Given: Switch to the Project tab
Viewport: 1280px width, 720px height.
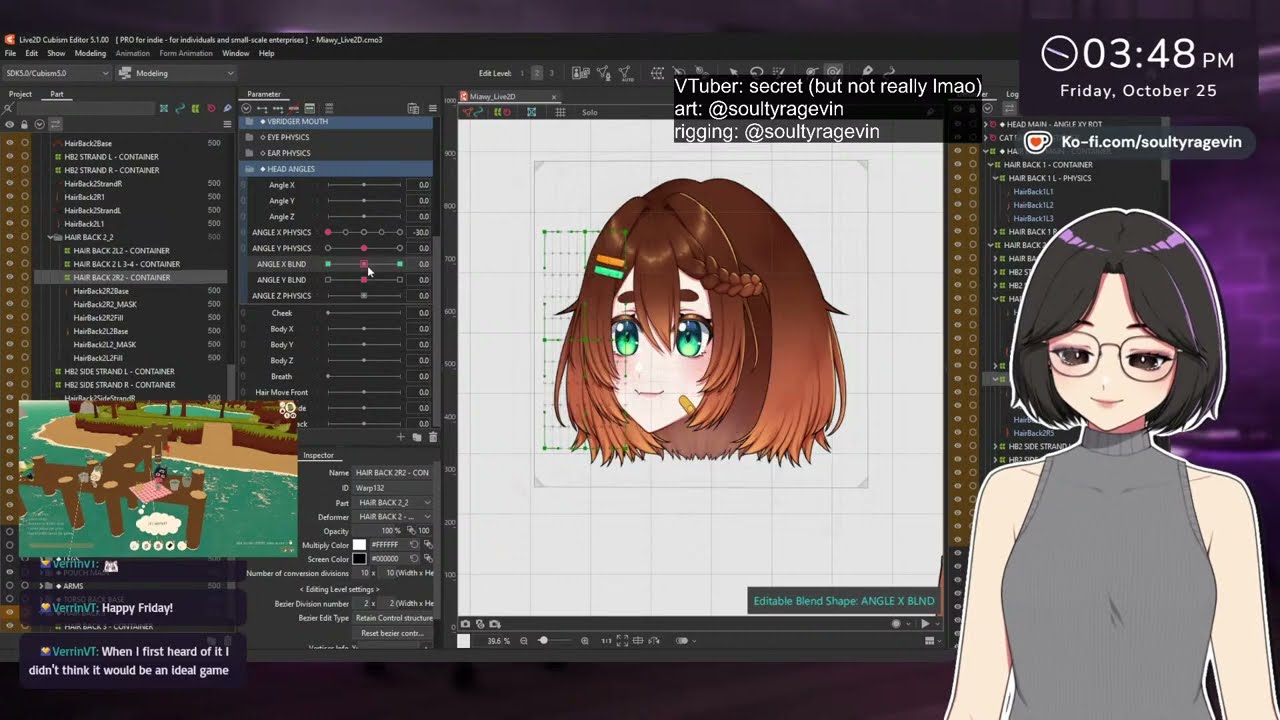Looking at the screenshot, I should tap(20, 94).
